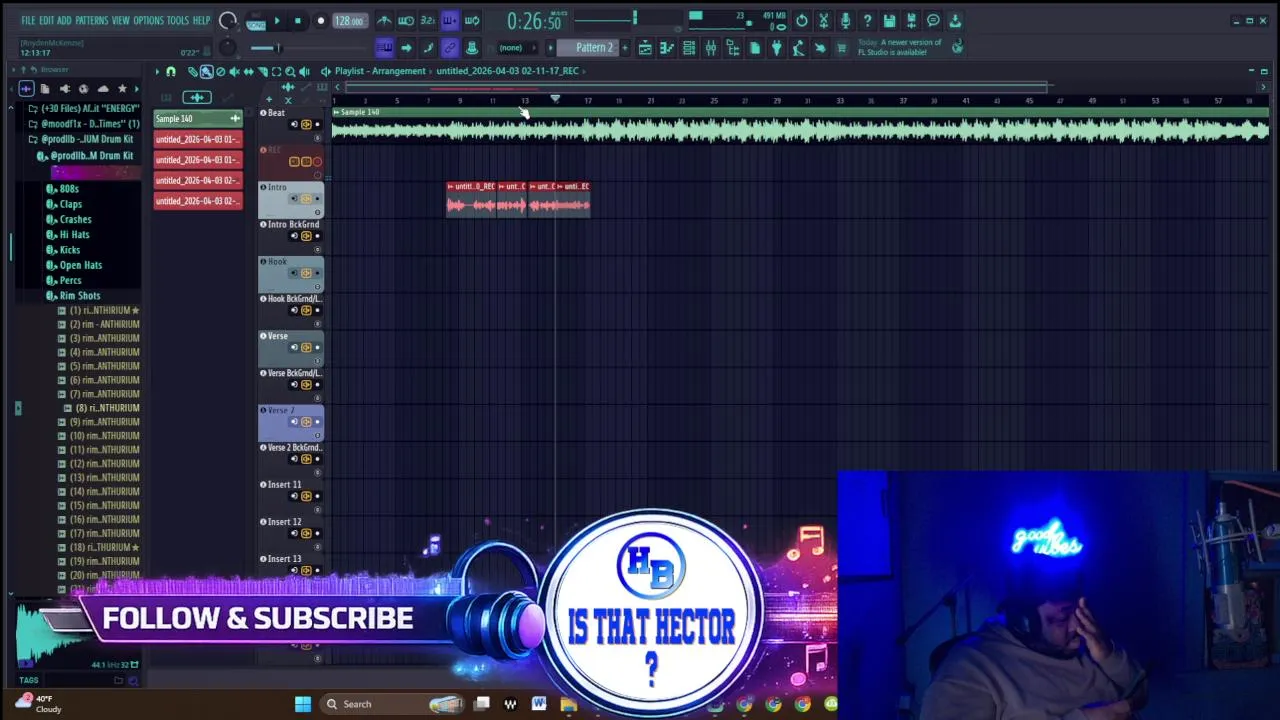The width and height of the screenshot is (1280, 720).
Task: Add a new pattern with plus button
Action: [x=625, y=47]
